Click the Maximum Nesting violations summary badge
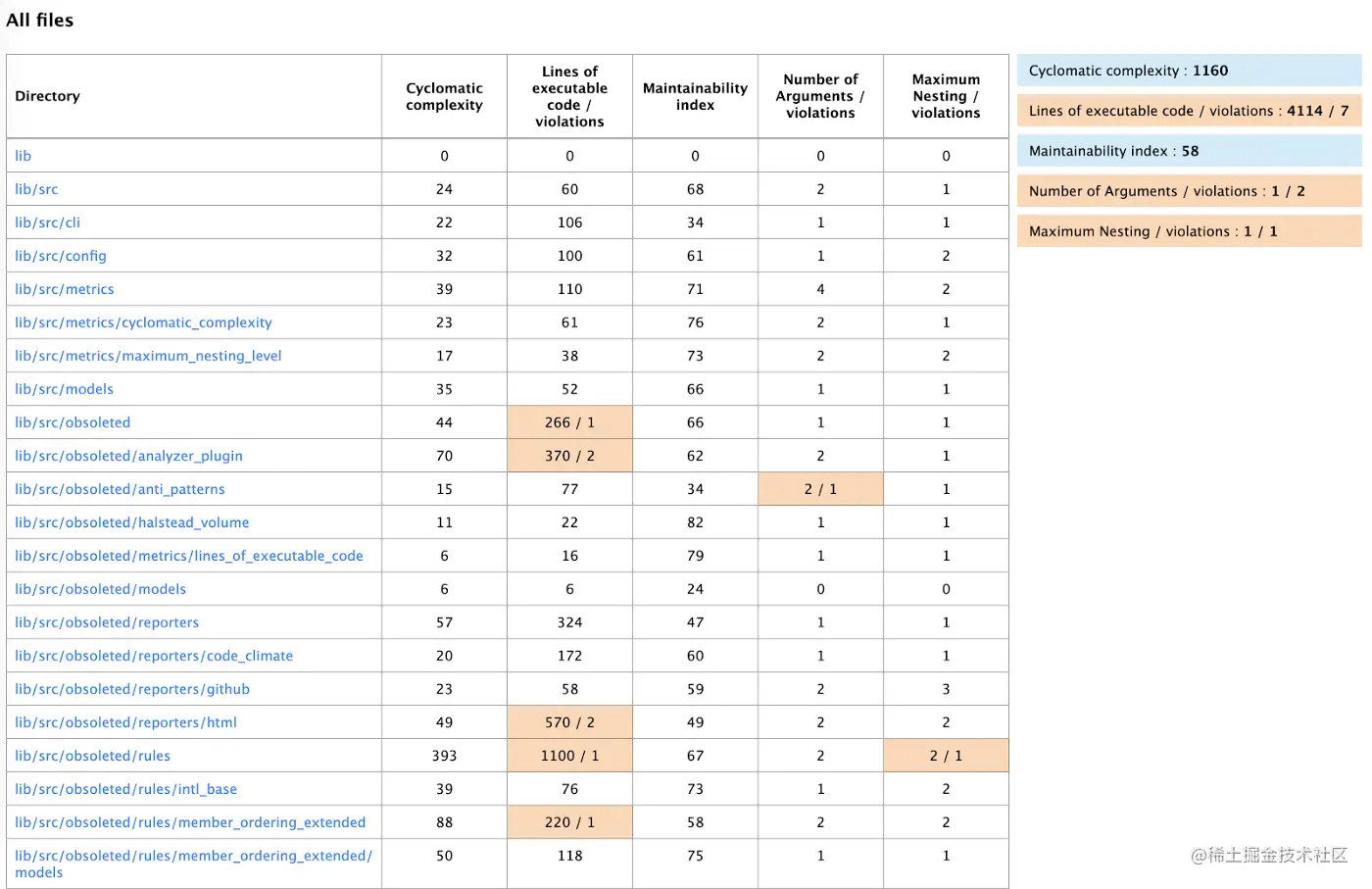 pos(1189,231)
